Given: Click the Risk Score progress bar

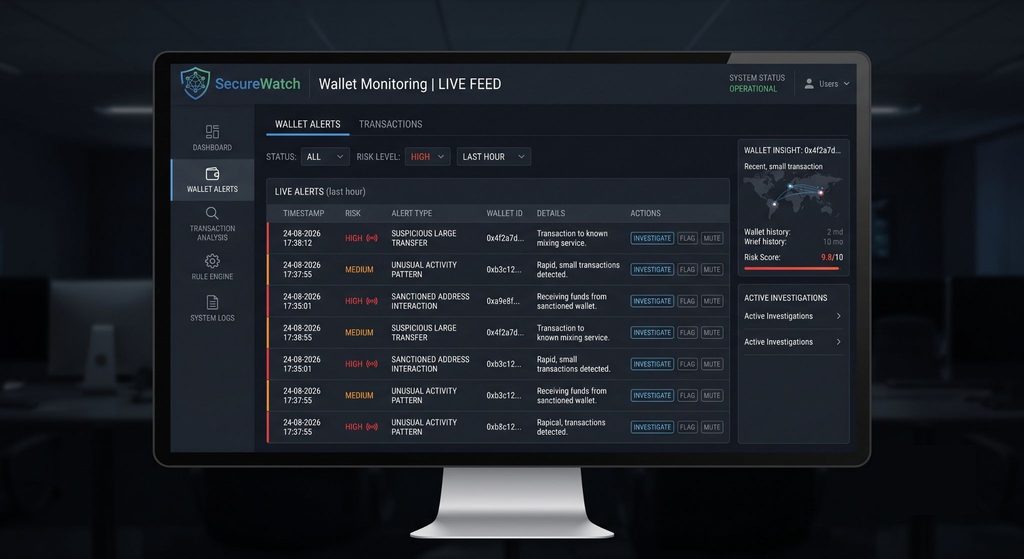Looking at the screenshot, I should 792,268.
